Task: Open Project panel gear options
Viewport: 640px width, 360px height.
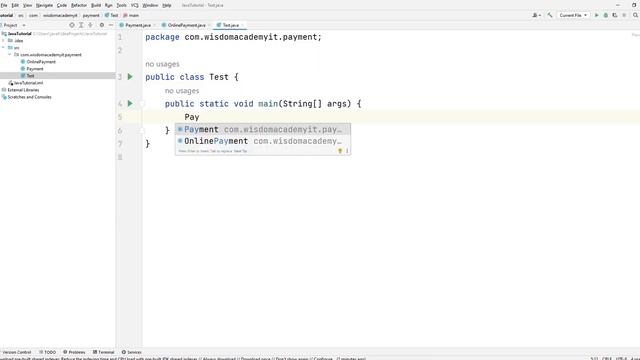Action: click(102, 25)
